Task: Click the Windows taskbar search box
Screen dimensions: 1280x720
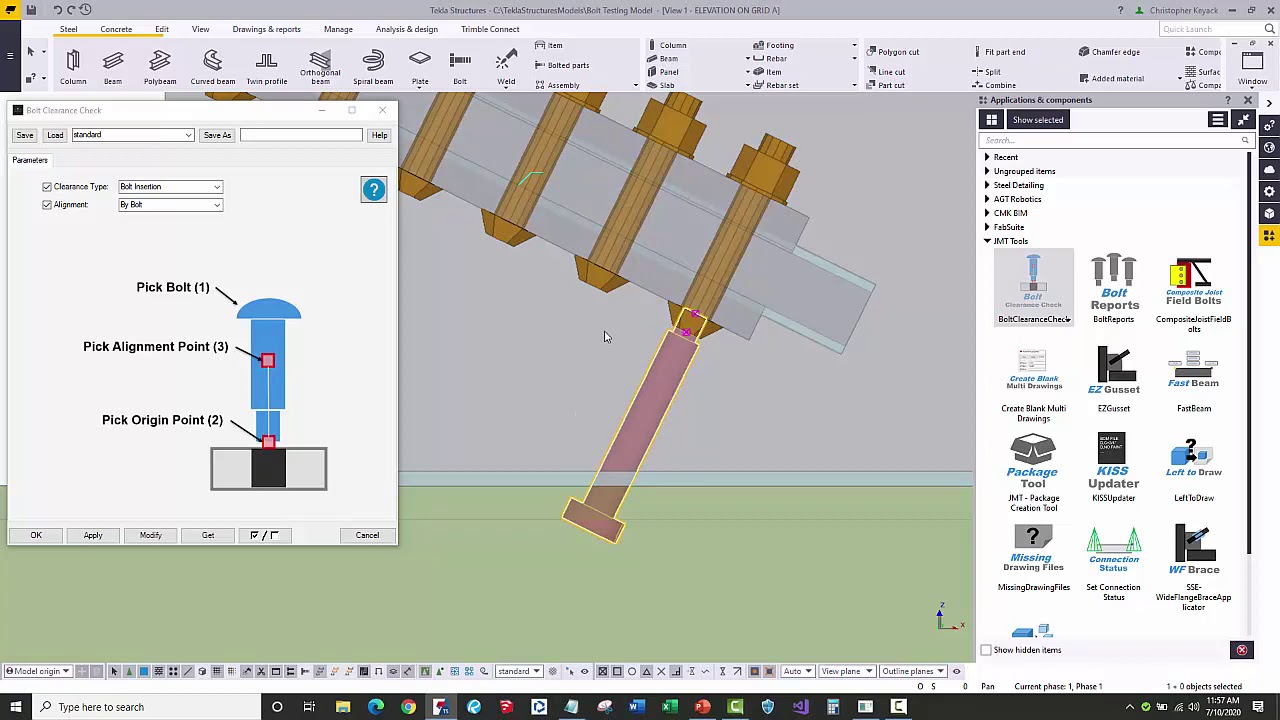Action: [x=146, y=707]
